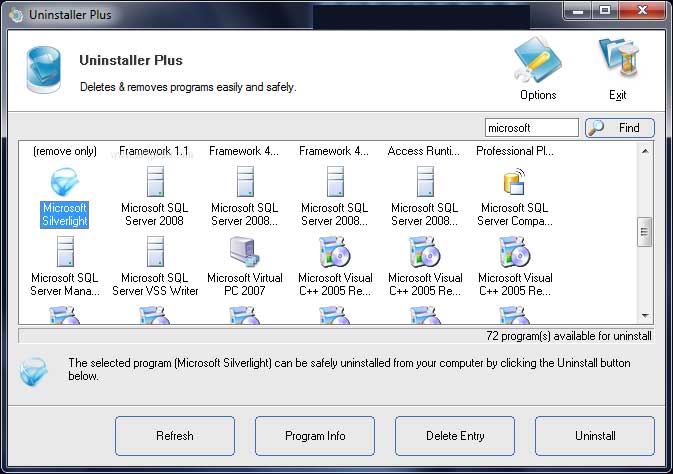Open Program Info for selected program
The image size is (673, 474).
click(x=315, y=436)
